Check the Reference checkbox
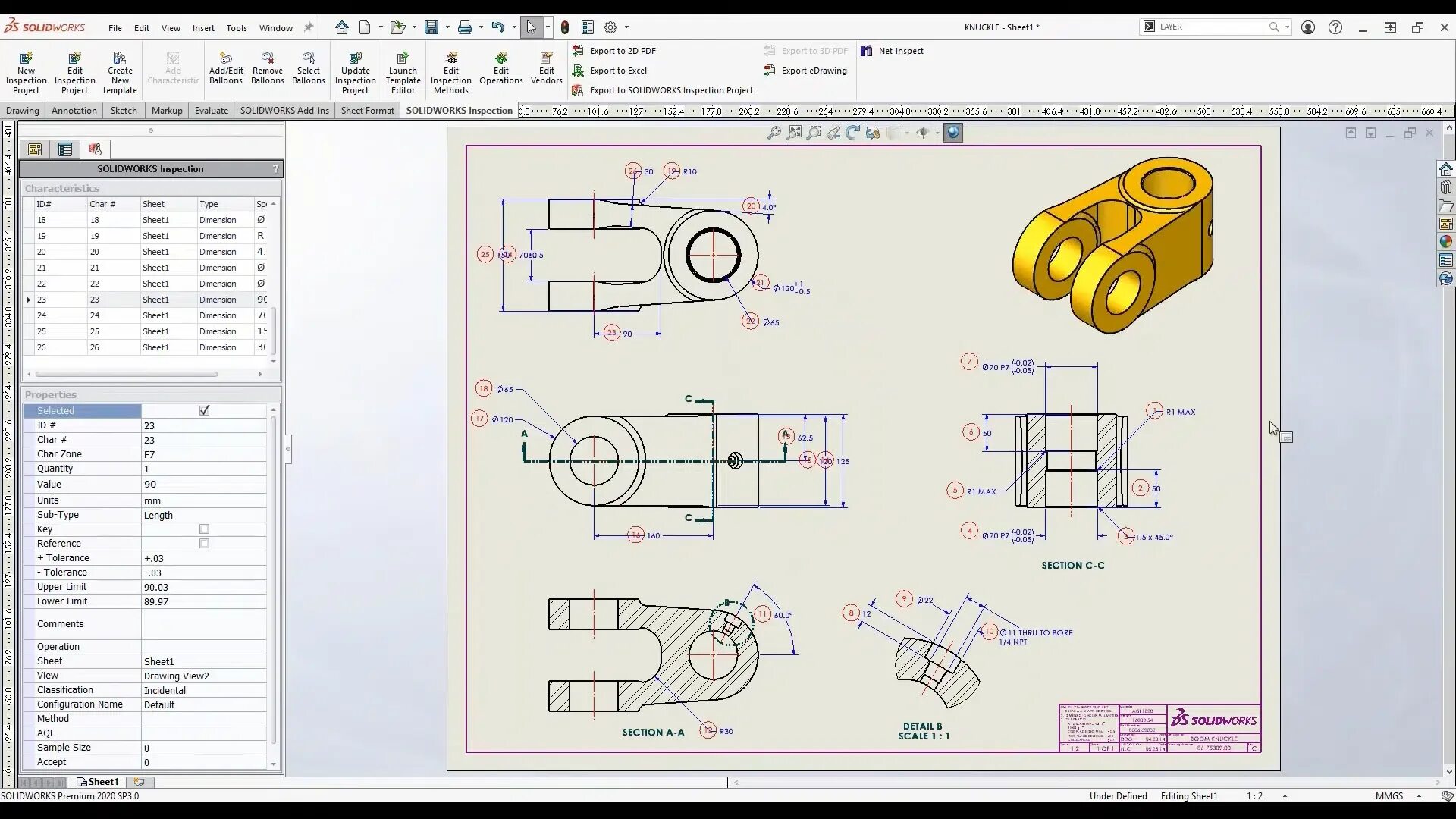This screenshot has height=819, width=1456. point(204,544)
